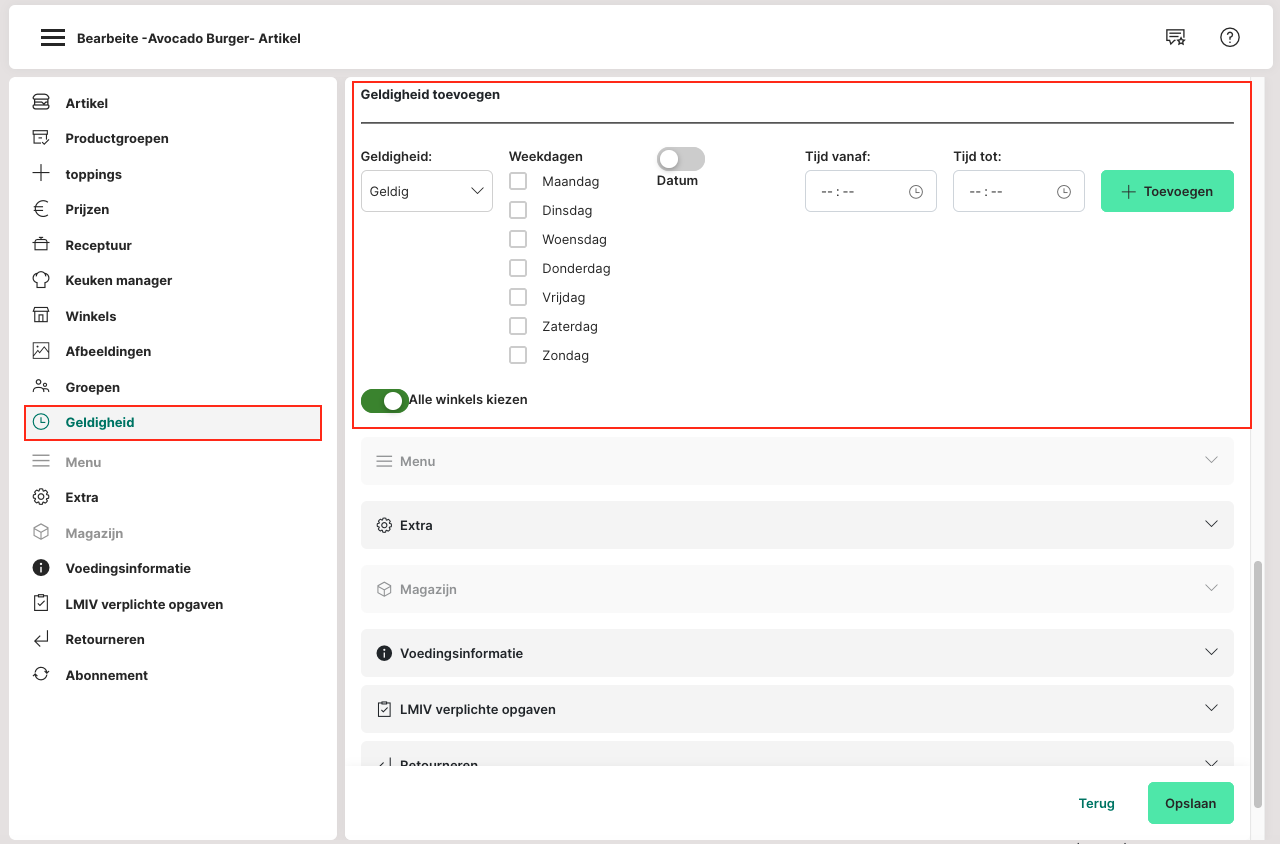
Task: Click the Toevoegen button
Action: pyautogui.click(x=1166, y=191)
